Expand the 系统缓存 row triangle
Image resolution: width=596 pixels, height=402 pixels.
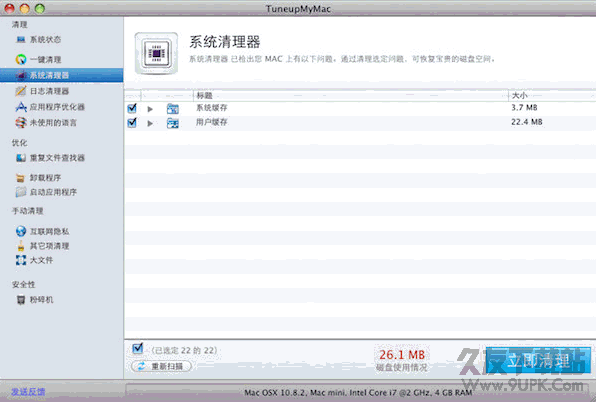point(150,109)
